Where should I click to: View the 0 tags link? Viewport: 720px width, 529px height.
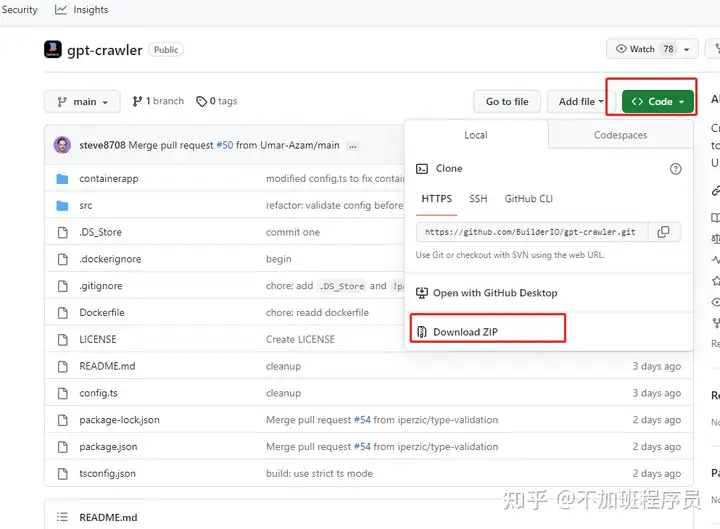tap(217, 101)
